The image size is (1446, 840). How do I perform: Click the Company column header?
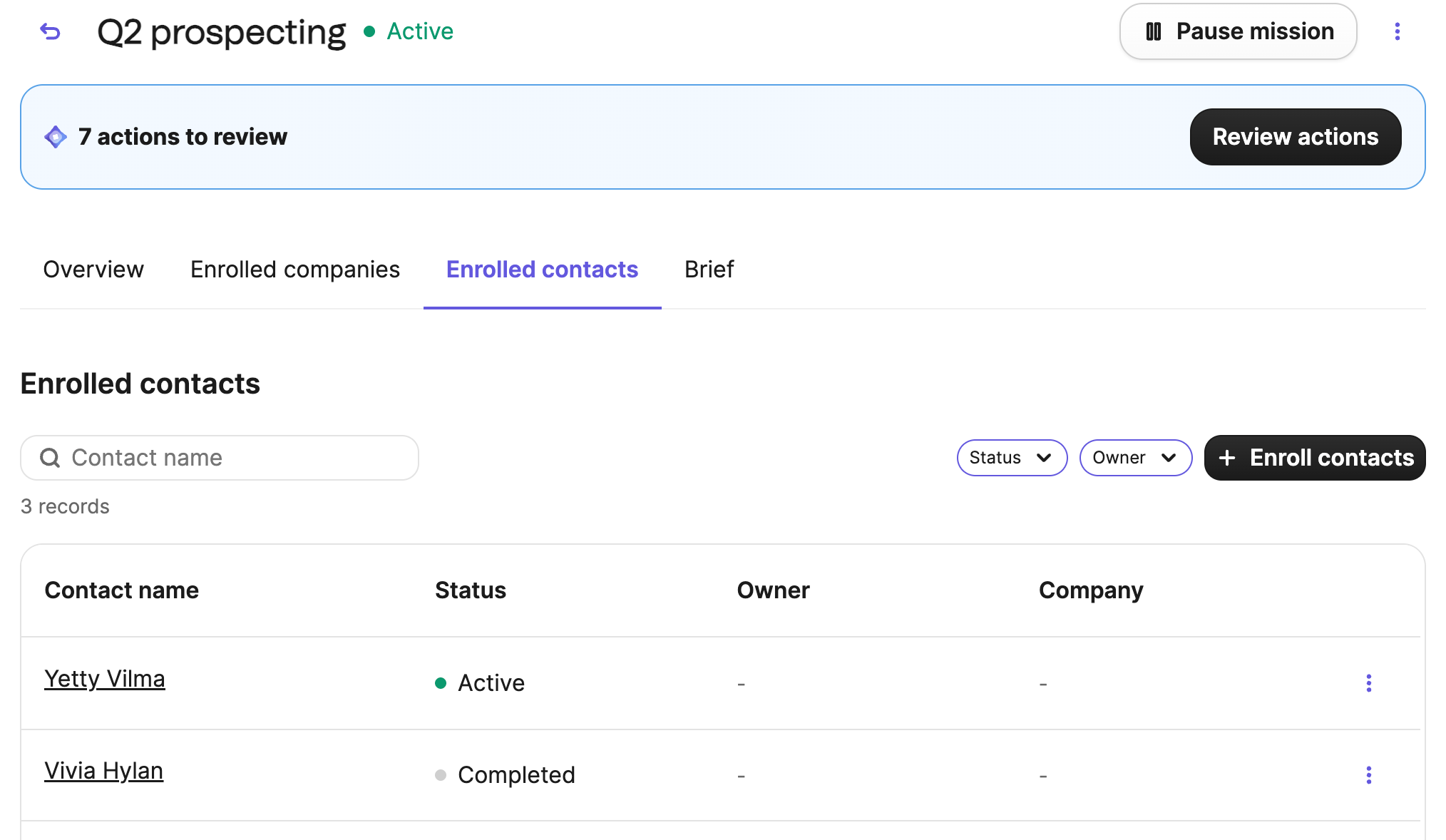1091,590
